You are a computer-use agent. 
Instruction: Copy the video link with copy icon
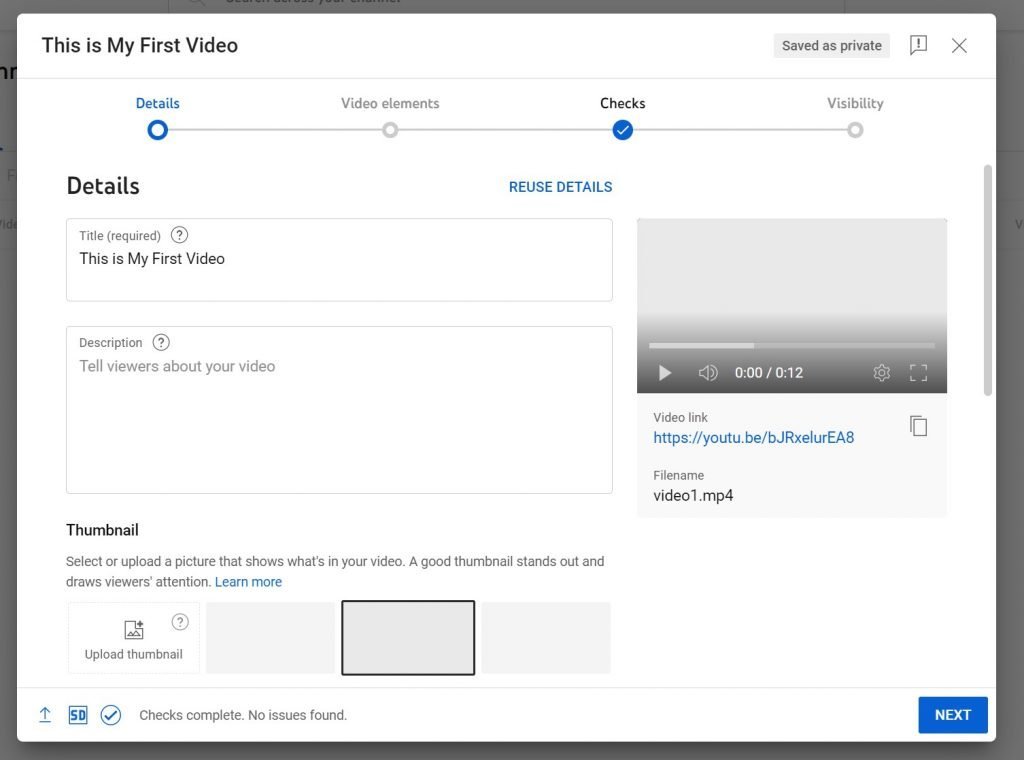[918, 426]
